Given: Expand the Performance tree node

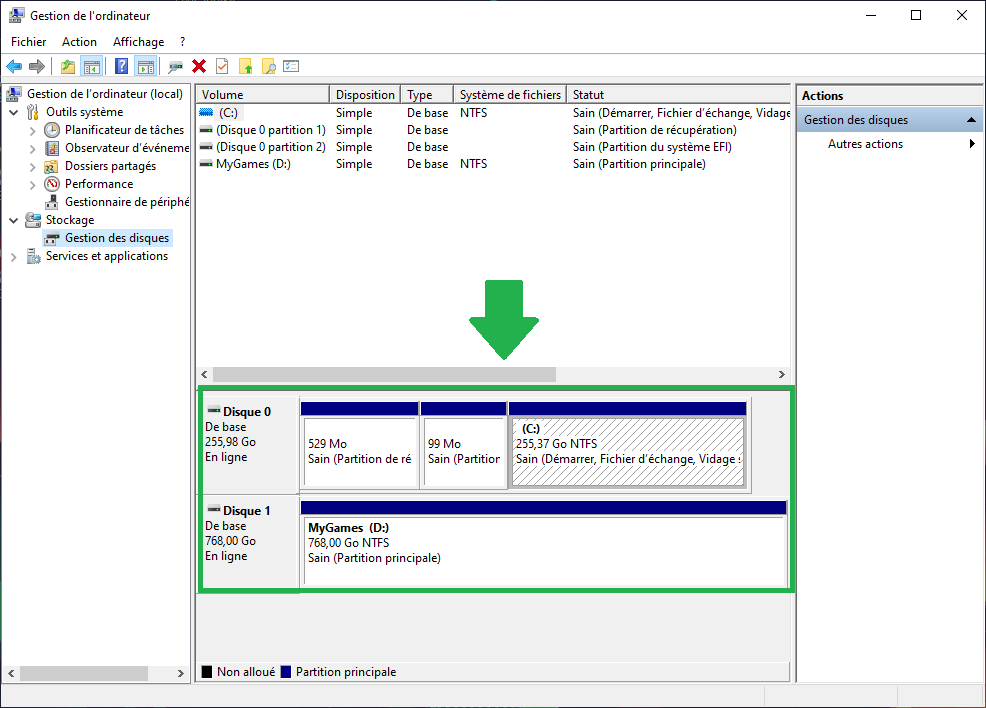Looking at the screenshot, I should click(33, 185).
